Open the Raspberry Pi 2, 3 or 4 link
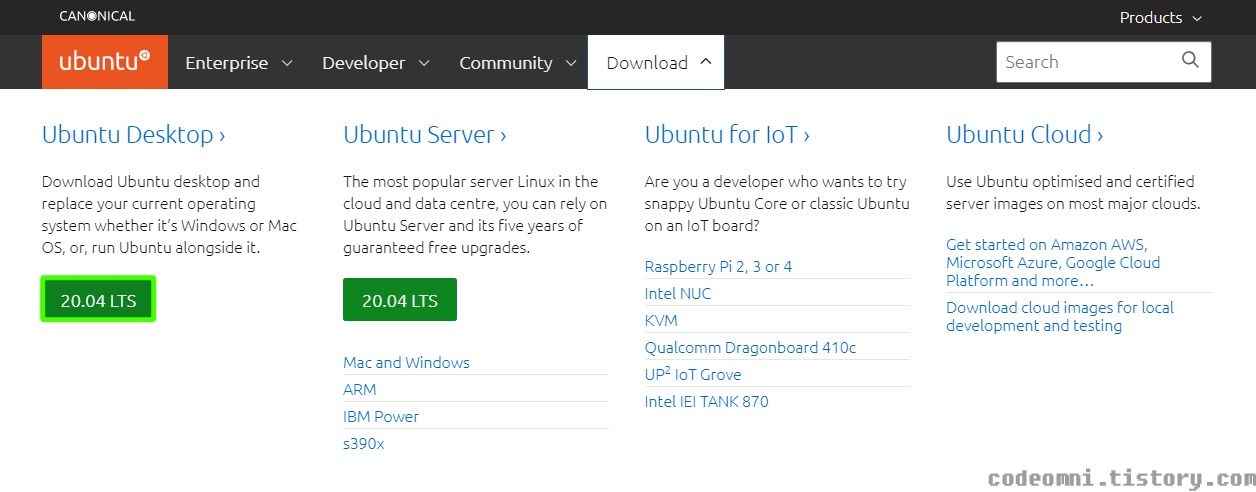Screen dimensions: 1256x492 [x=718, y=266]
